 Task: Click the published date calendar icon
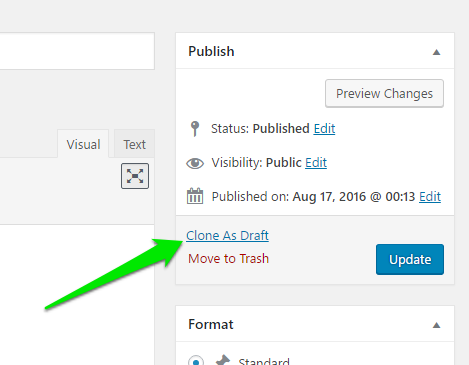coord(195,196)
